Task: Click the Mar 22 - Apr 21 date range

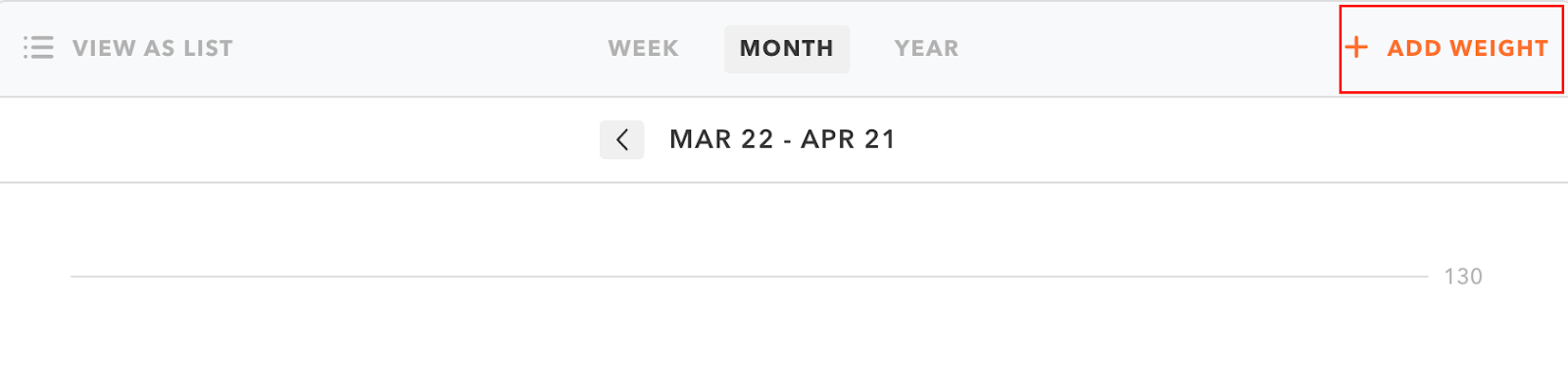Action: point(782,139)
